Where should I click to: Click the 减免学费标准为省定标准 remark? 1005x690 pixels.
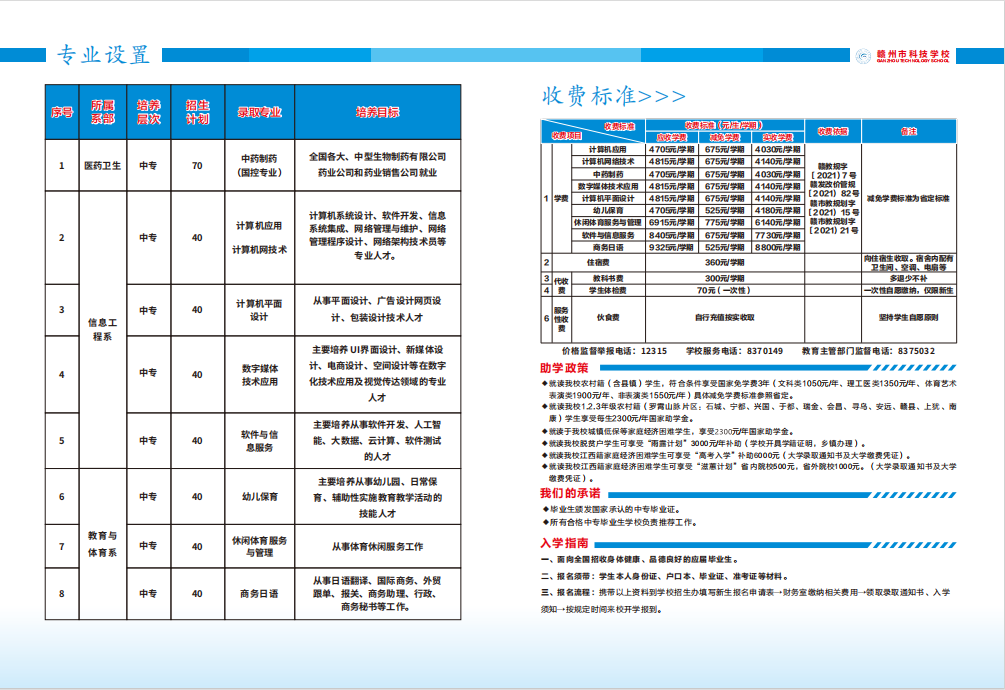pos(909,199)
